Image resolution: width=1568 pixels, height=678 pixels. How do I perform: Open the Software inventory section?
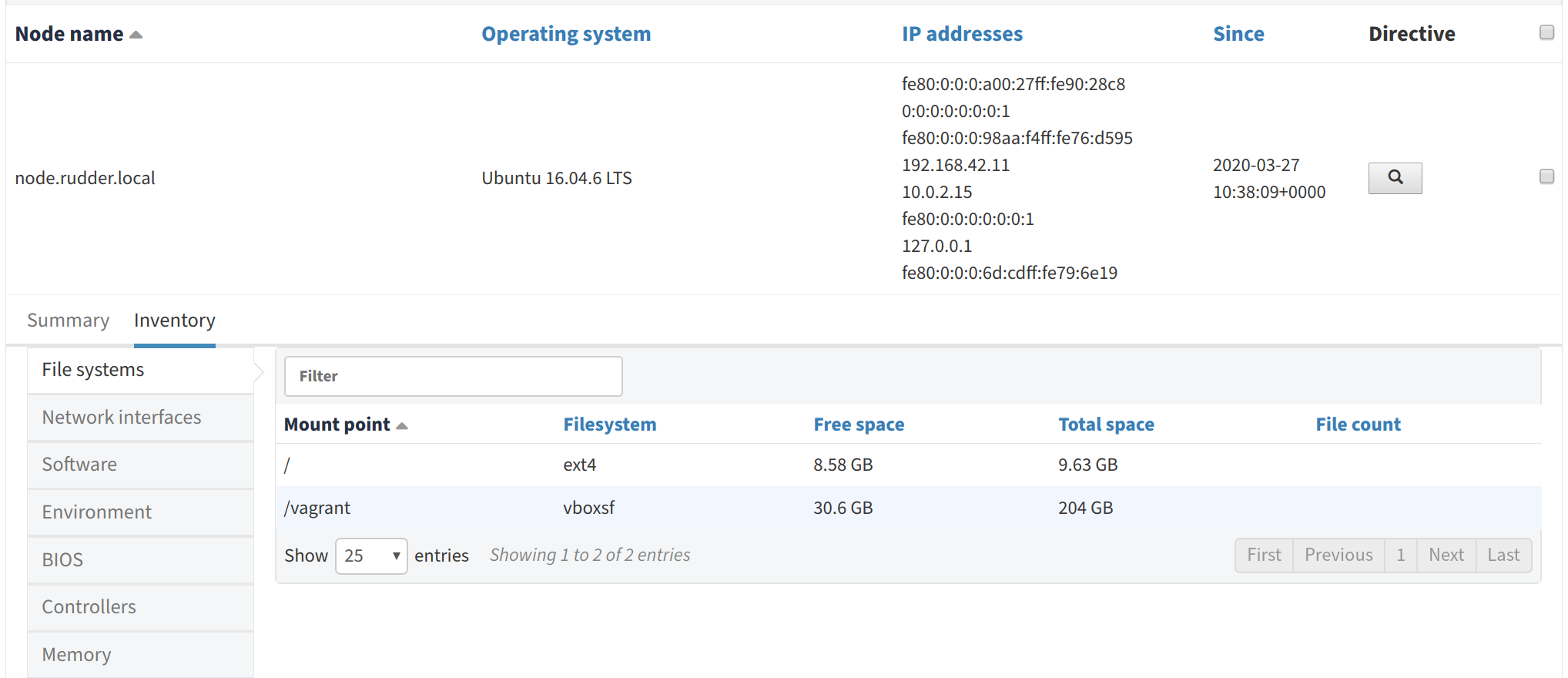(79, 465)
